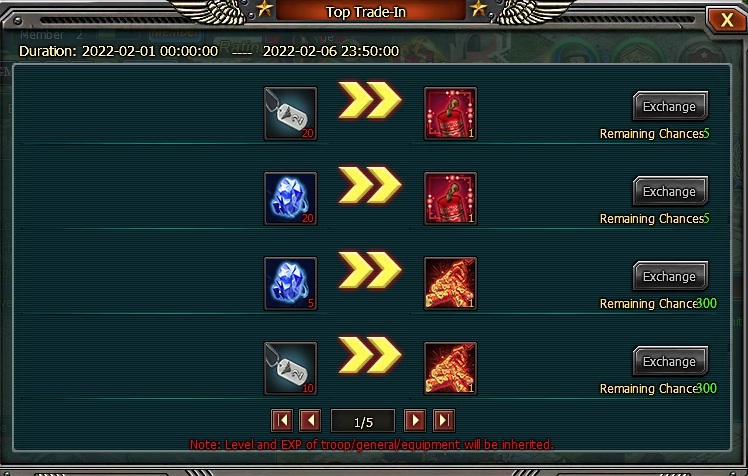Close the Top Trade-In window
The height and width of the screenshot is (476, 748).
click(726, 20)
